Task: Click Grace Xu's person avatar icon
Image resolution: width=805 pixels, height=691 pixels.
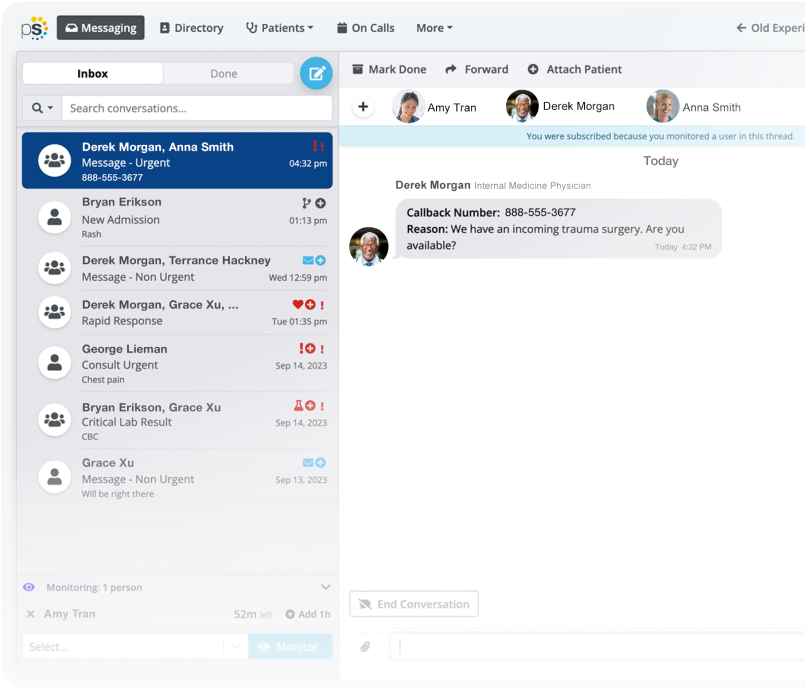Action: [54, 477]
